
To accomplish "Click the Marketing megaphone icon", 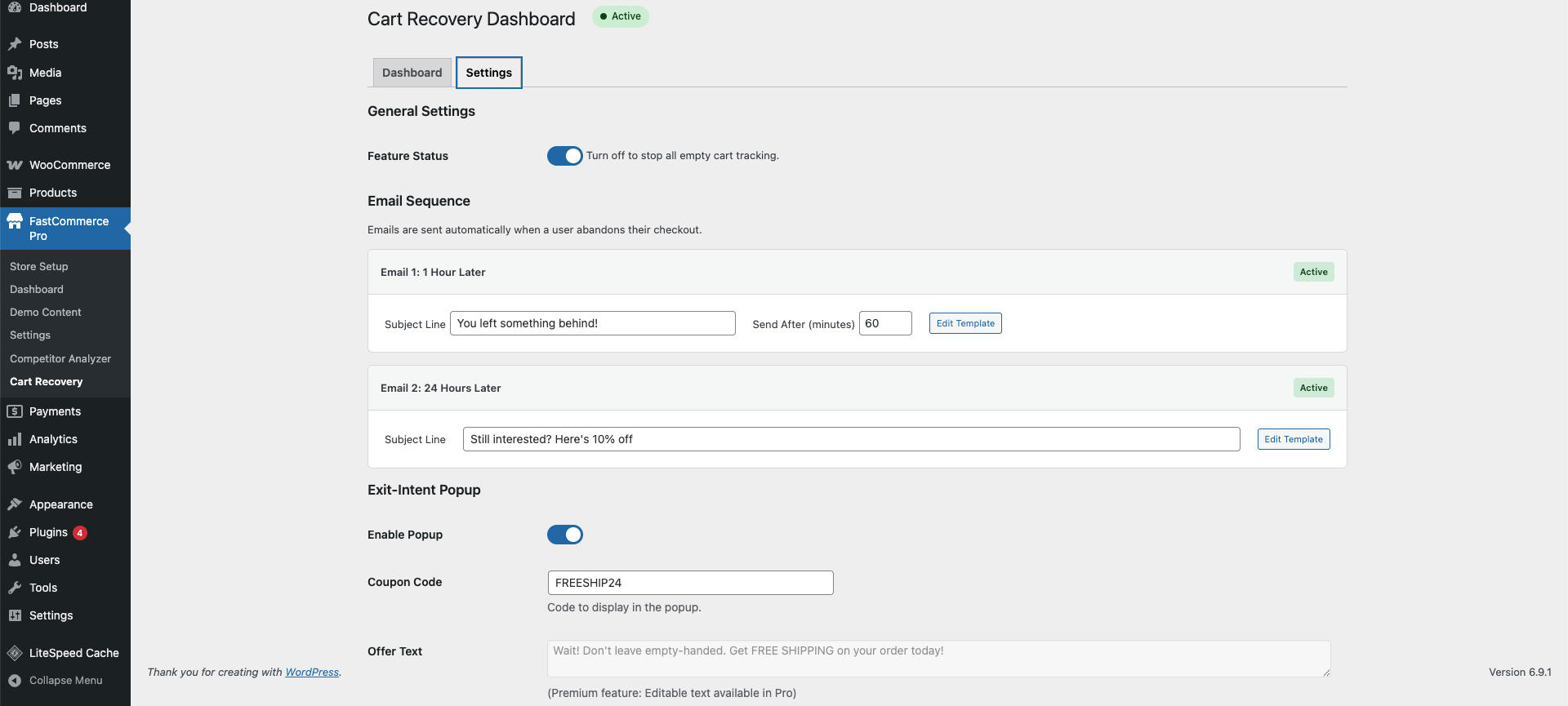I will click(x=15, y=467).
